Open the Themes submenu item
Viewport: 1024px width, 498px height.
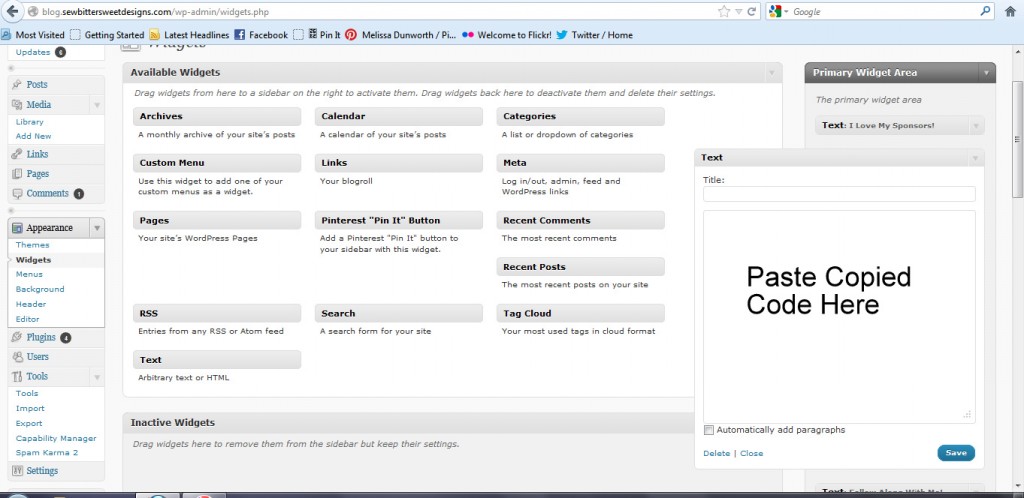(x=32, y=245)
